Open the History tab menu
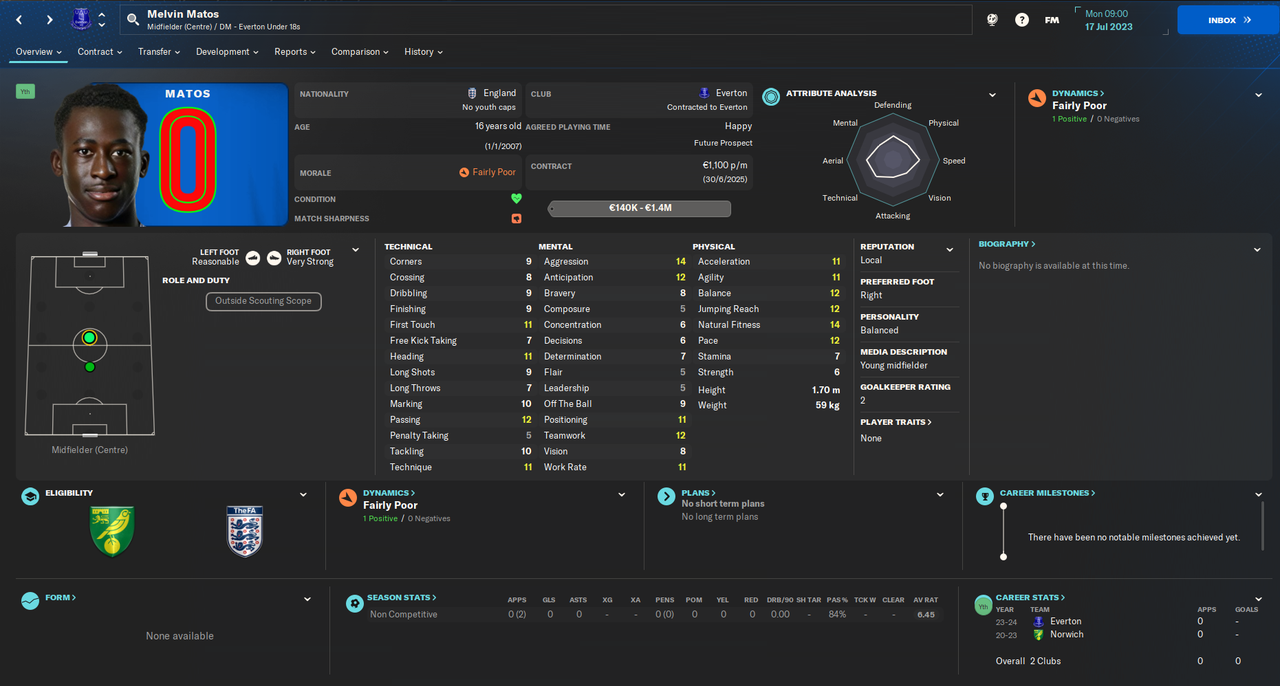 coord(424,52)
